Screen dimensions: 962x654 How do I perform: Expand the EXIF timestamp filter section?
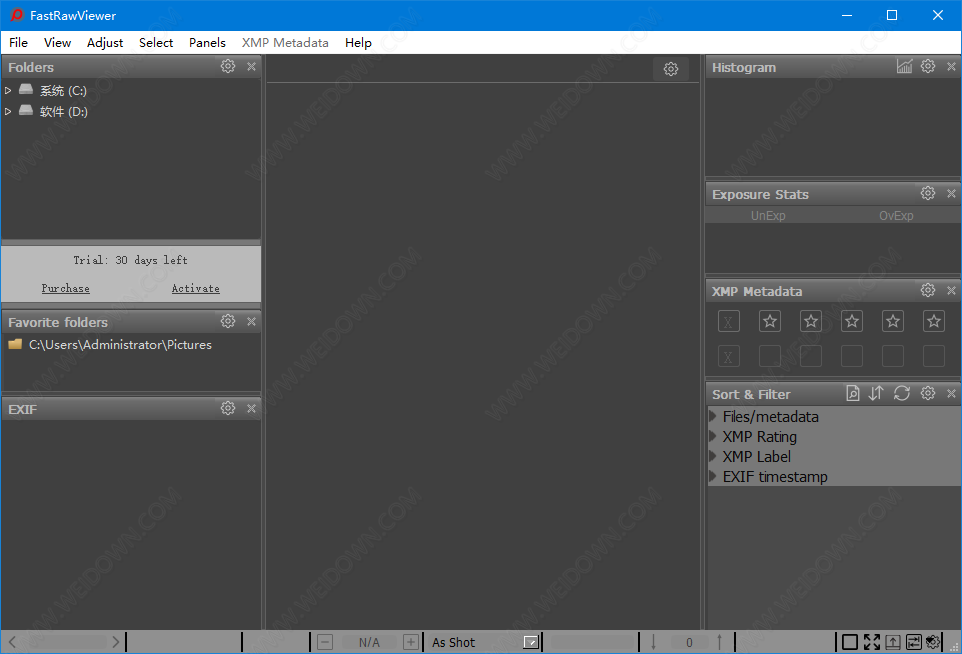[713, 476]
